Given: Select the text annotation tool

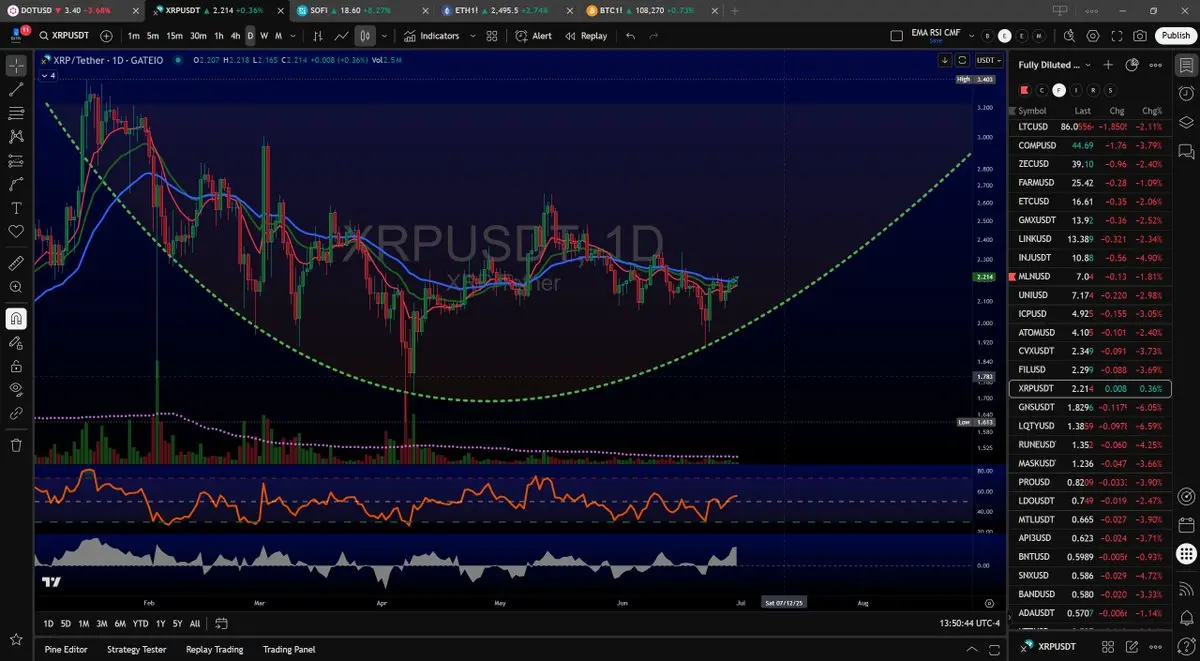Looking at the screenshot, I should pos(16,208).
